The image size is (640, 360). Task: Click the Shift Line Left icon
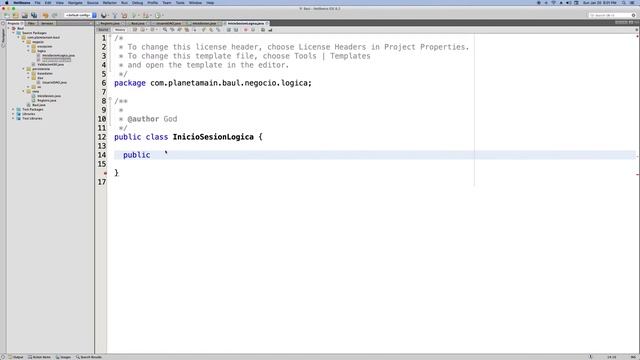(229, 30)
